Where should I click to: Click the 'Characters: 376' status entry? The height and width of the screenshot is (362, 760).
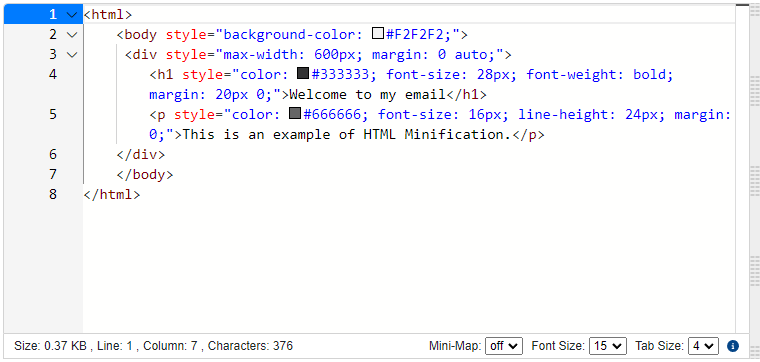coord(251,346)
